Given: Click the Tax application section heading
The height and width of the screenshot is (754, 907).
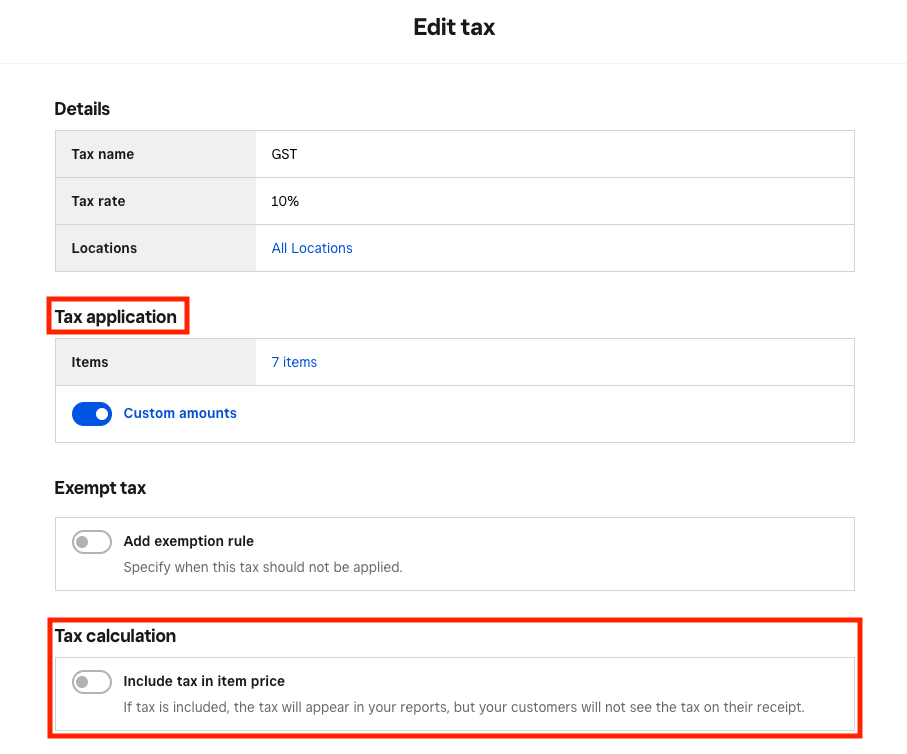Looking at the screenshot, I should (x=116, y=317).
